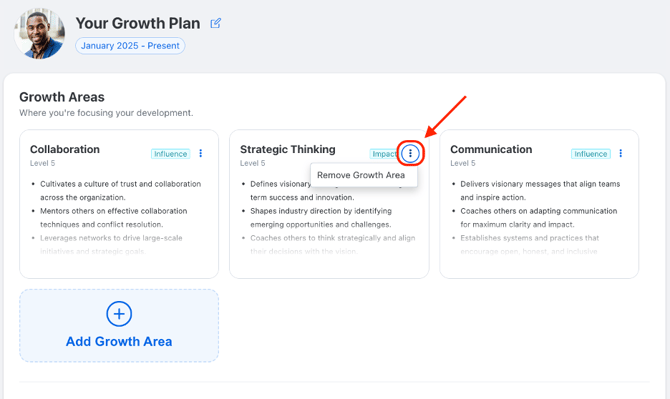Click the Impact tag on Strategic Thinking
Screen dimensions: 670x399
[x=384, y=154]
